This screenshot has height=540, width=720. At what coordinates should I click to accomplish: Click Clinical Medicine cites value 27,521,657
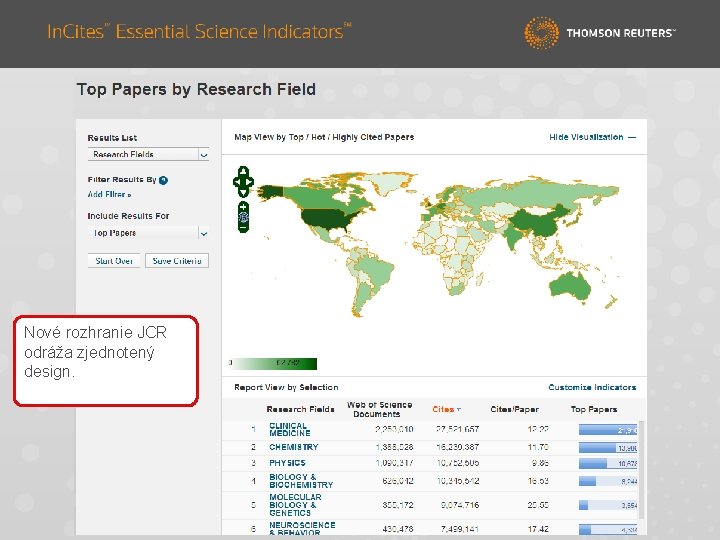point(457,429)
